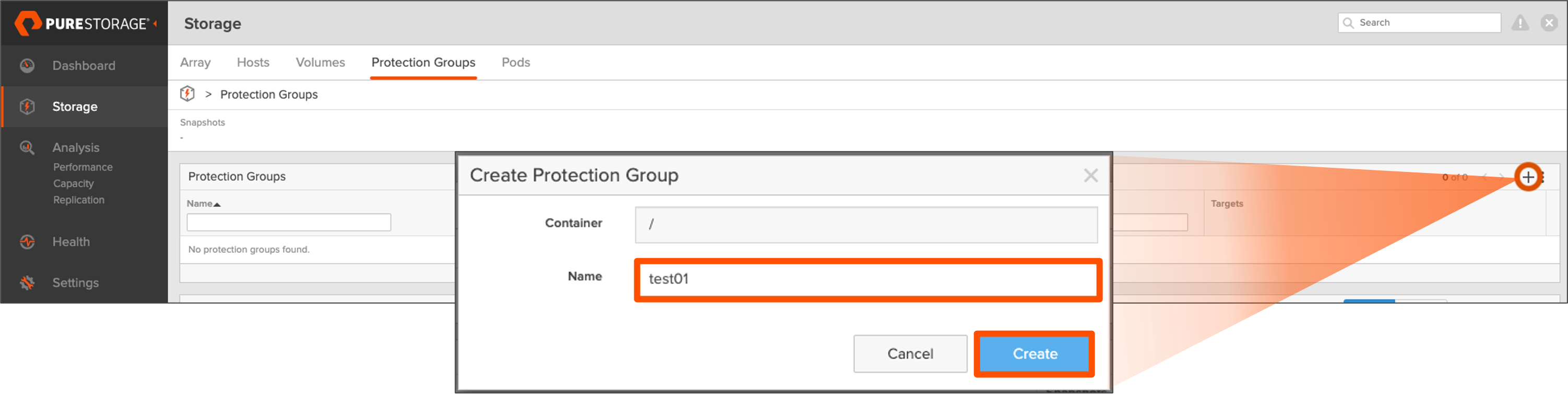
Task: Close the Create Protection Group dialog
Action: [x=1090, y=176]
